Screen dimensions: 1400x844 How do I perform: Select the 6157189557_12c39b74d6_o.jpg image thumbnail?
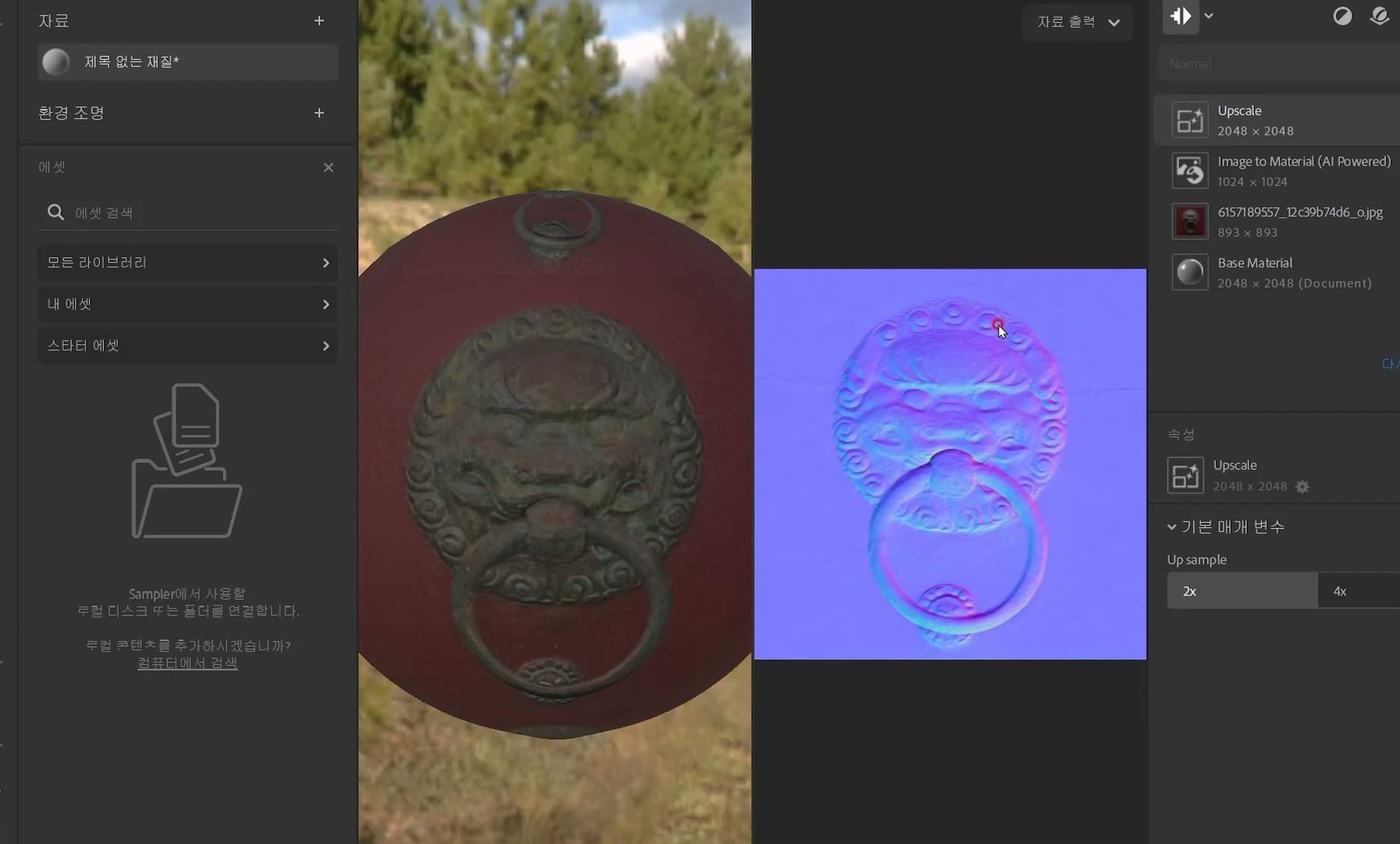point(1190,222)
